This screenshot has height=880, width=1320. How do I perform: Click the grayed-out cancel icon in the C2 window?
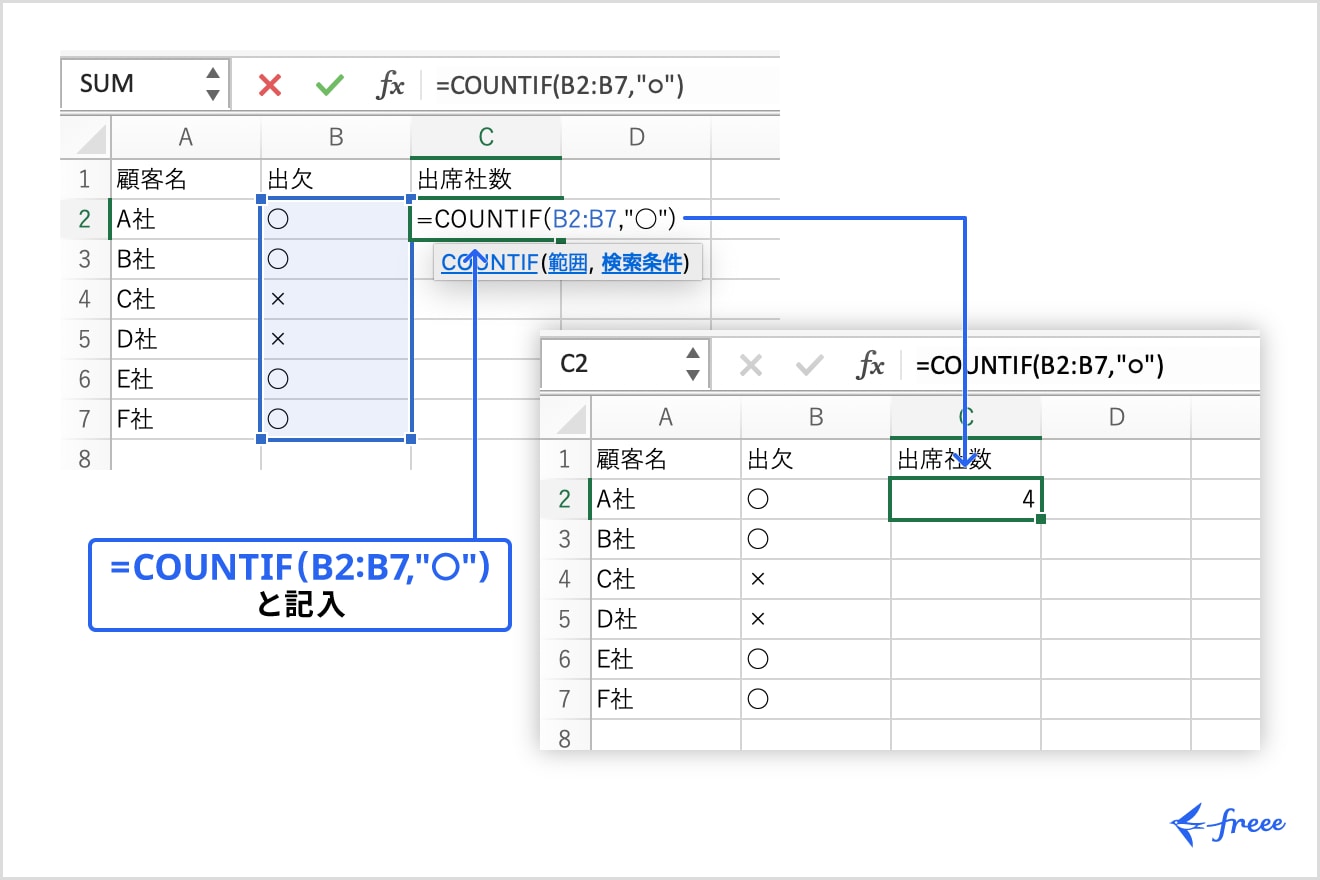tap(750, 364)
